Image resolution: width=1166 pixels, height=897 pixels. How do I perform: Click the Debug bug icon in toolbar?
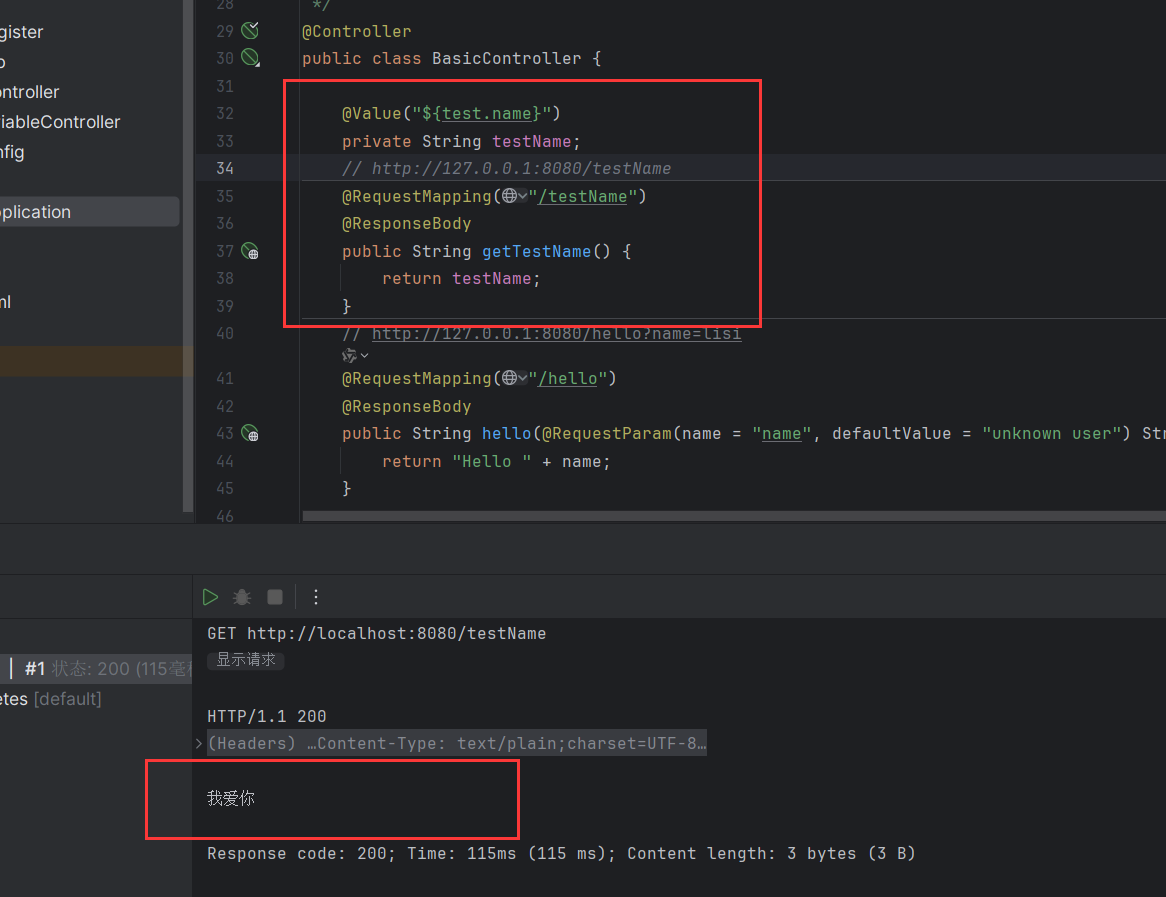(242, 597)
